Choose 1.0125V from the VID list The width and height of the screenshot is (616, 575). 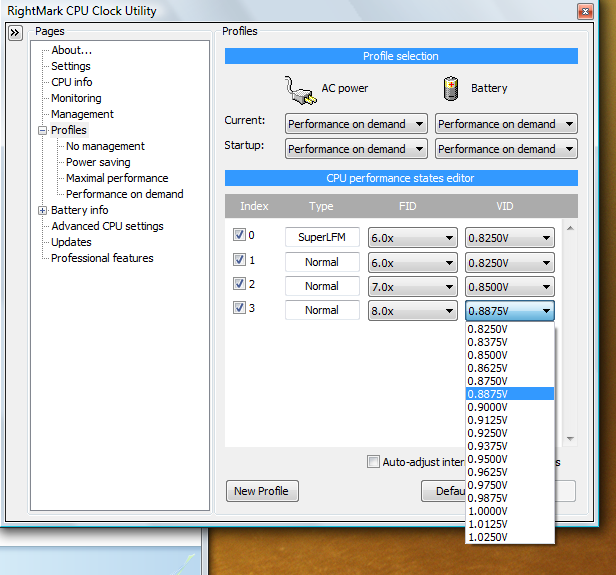coord(510,524)
